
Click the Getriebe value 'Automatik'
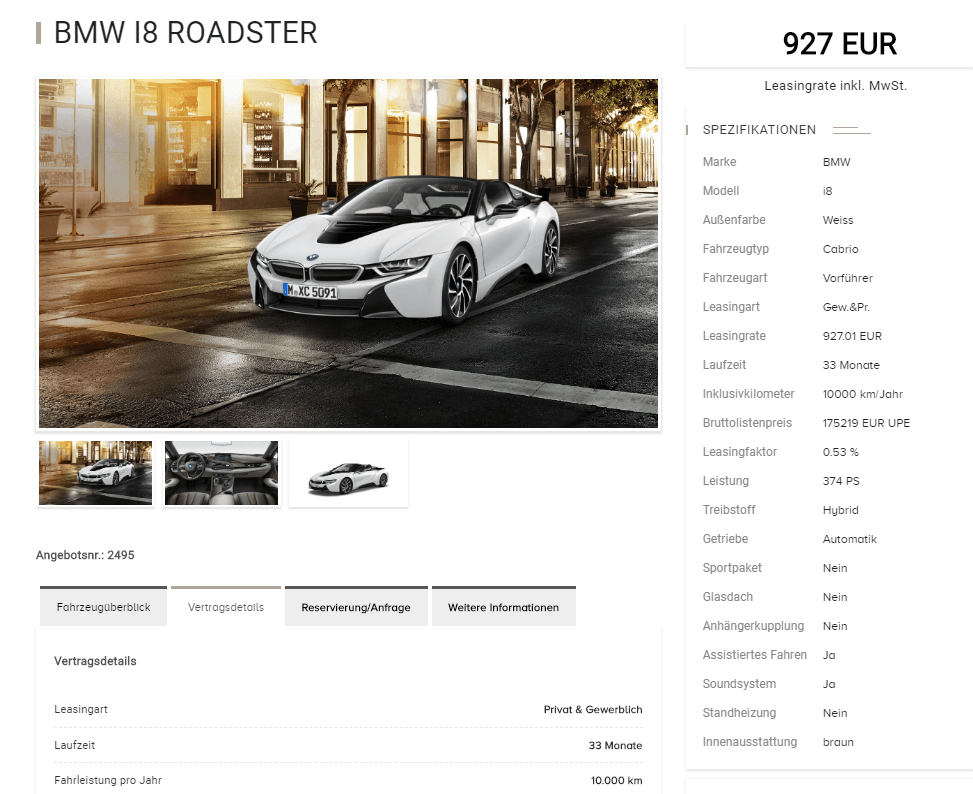click(850, 539)
